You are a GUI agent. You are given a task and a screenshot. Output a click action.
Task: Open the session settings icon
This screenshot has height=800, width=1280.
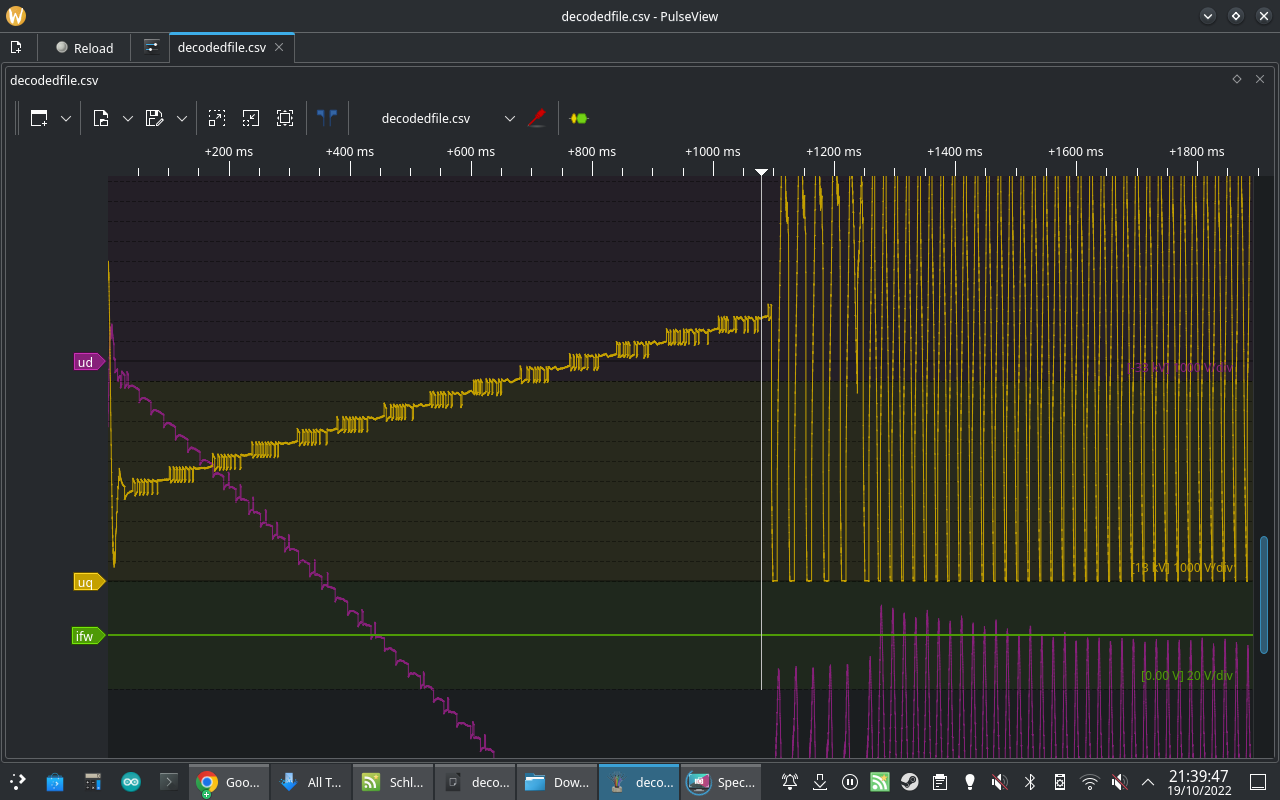click(x=152, y=47)
